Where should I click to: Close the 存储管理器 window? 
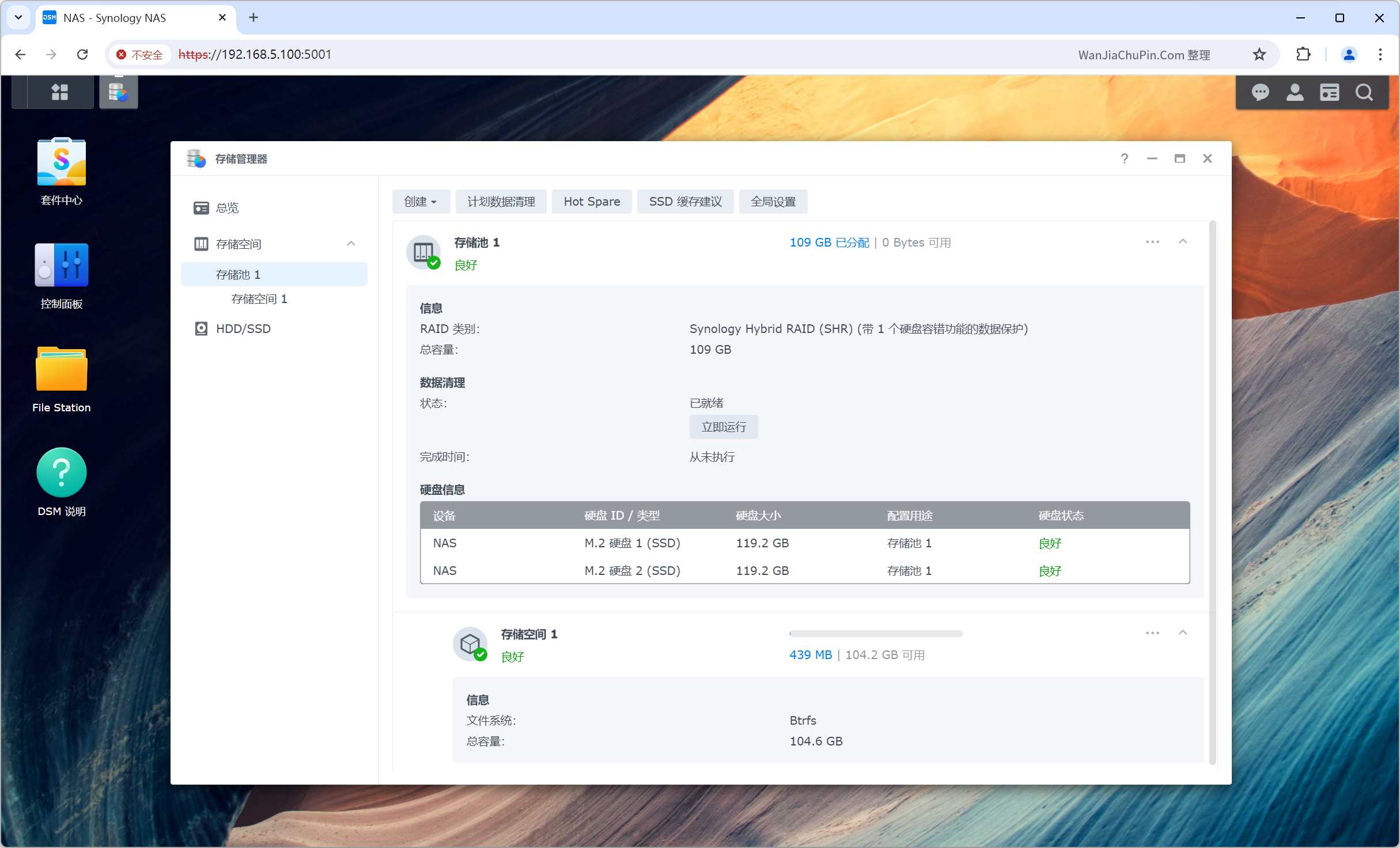click(x=1208, y=158)
